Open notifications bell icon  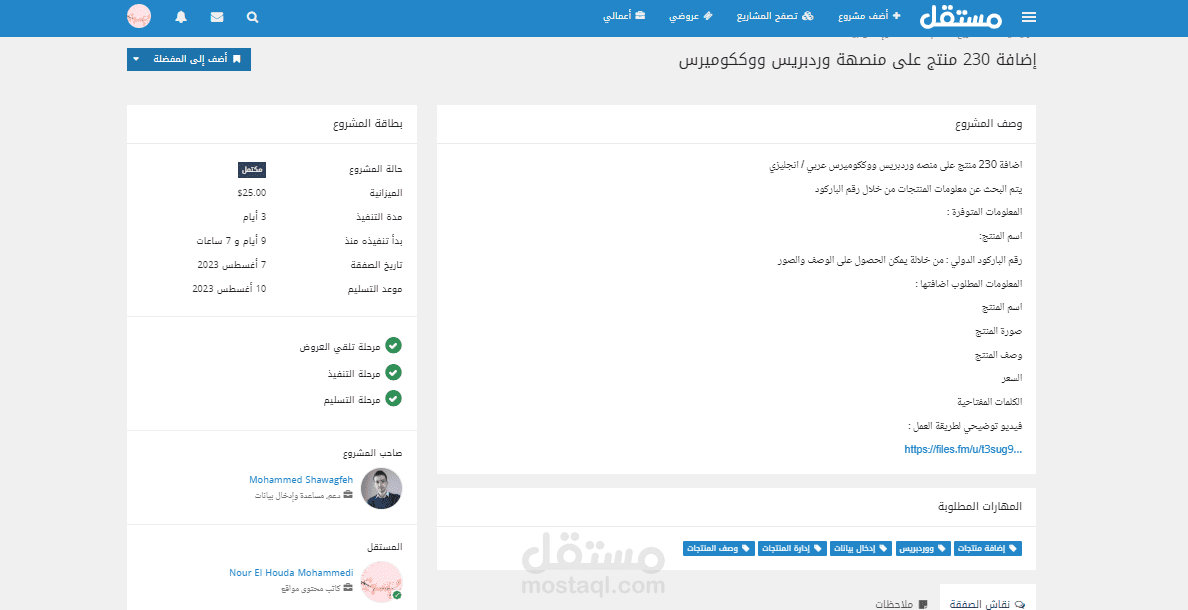[180, 17]
